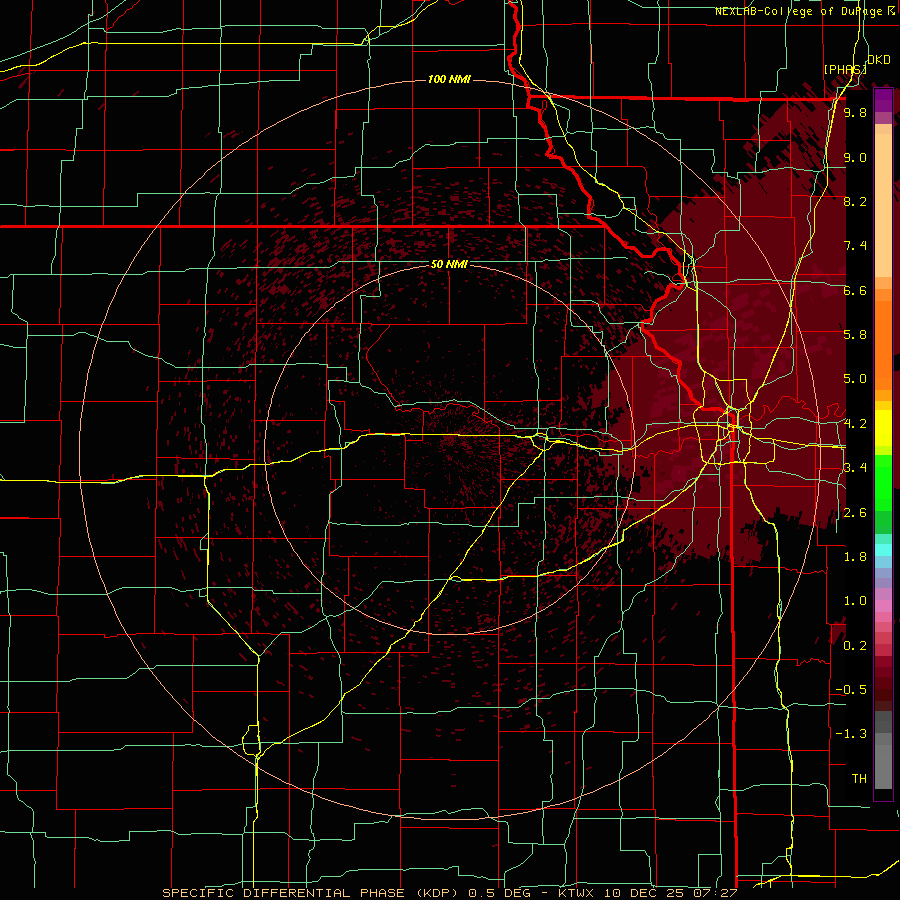Viewport: 900px width, 900px height.
Task: Click the 9.8 value on color scale
Action: [855, 112]
